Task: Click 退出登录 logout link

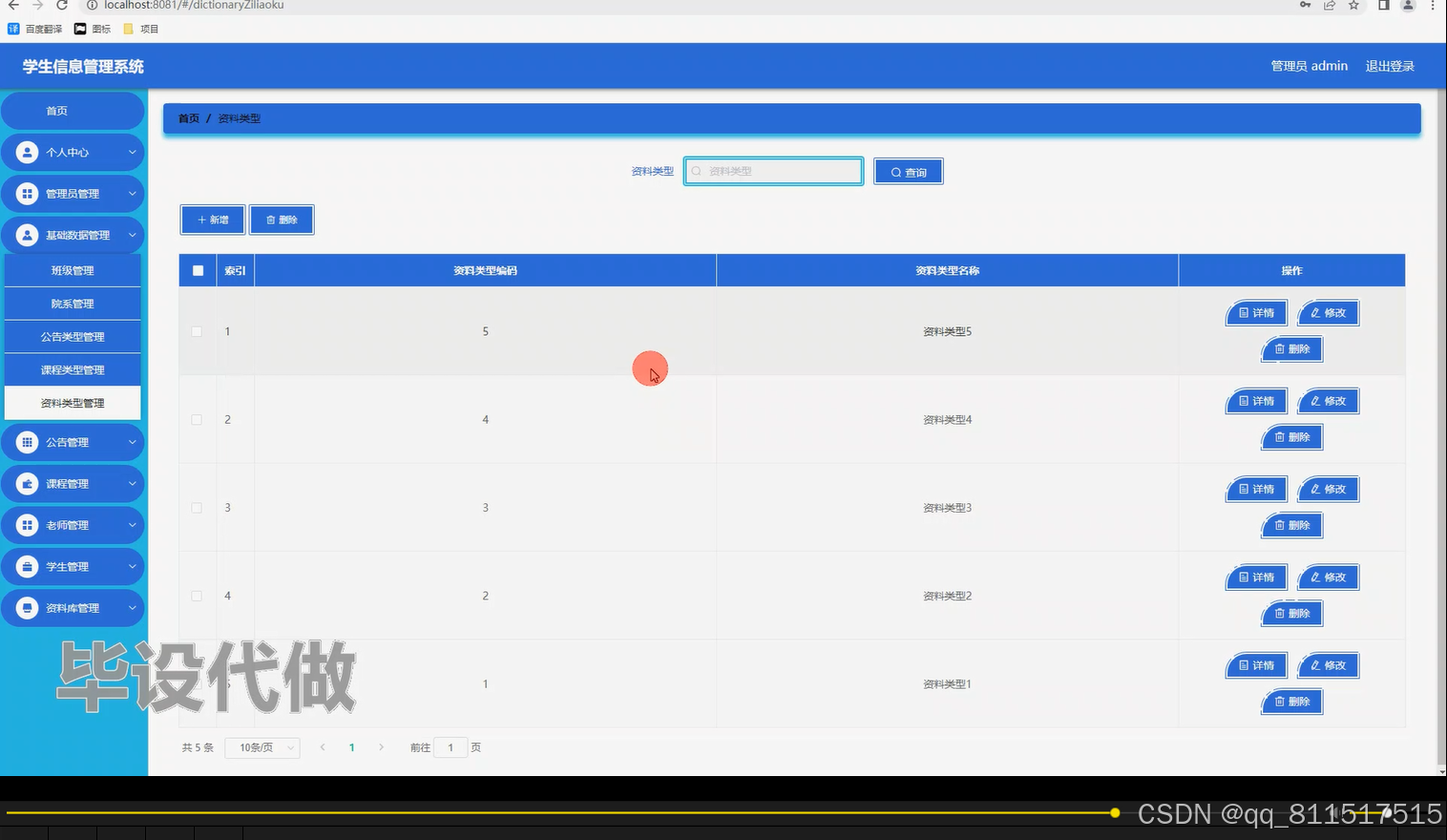Action: coord(1390,66)
